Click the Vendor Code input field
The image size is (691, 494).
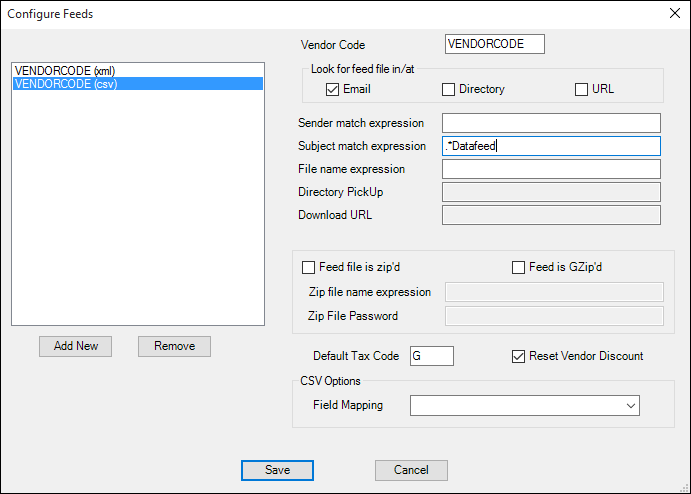point(494,44)
